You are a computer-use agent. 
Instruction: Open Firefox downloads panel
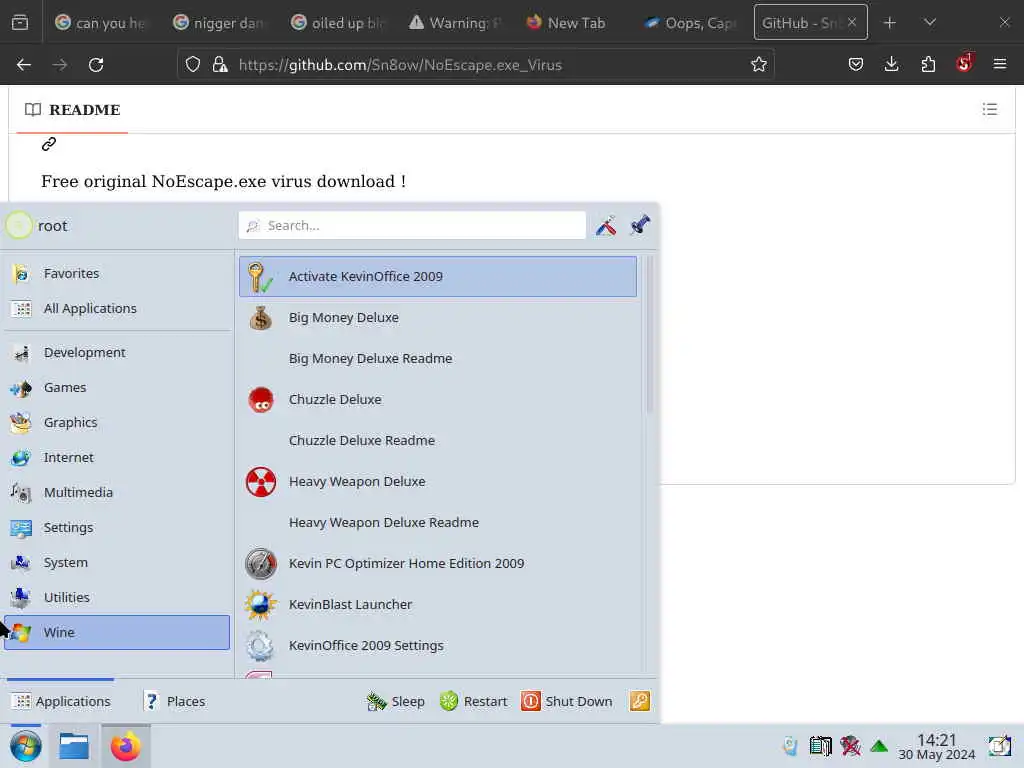click(891, 64)
